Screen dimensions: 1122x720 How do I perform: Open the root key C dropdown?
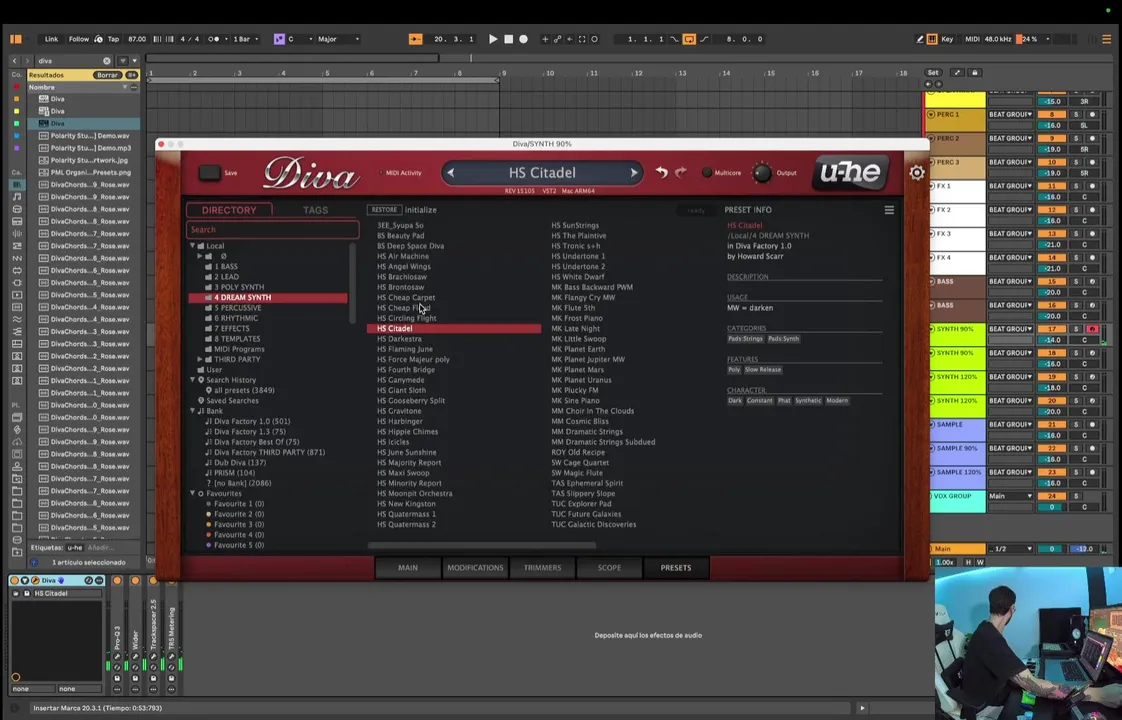click(299, 39)
